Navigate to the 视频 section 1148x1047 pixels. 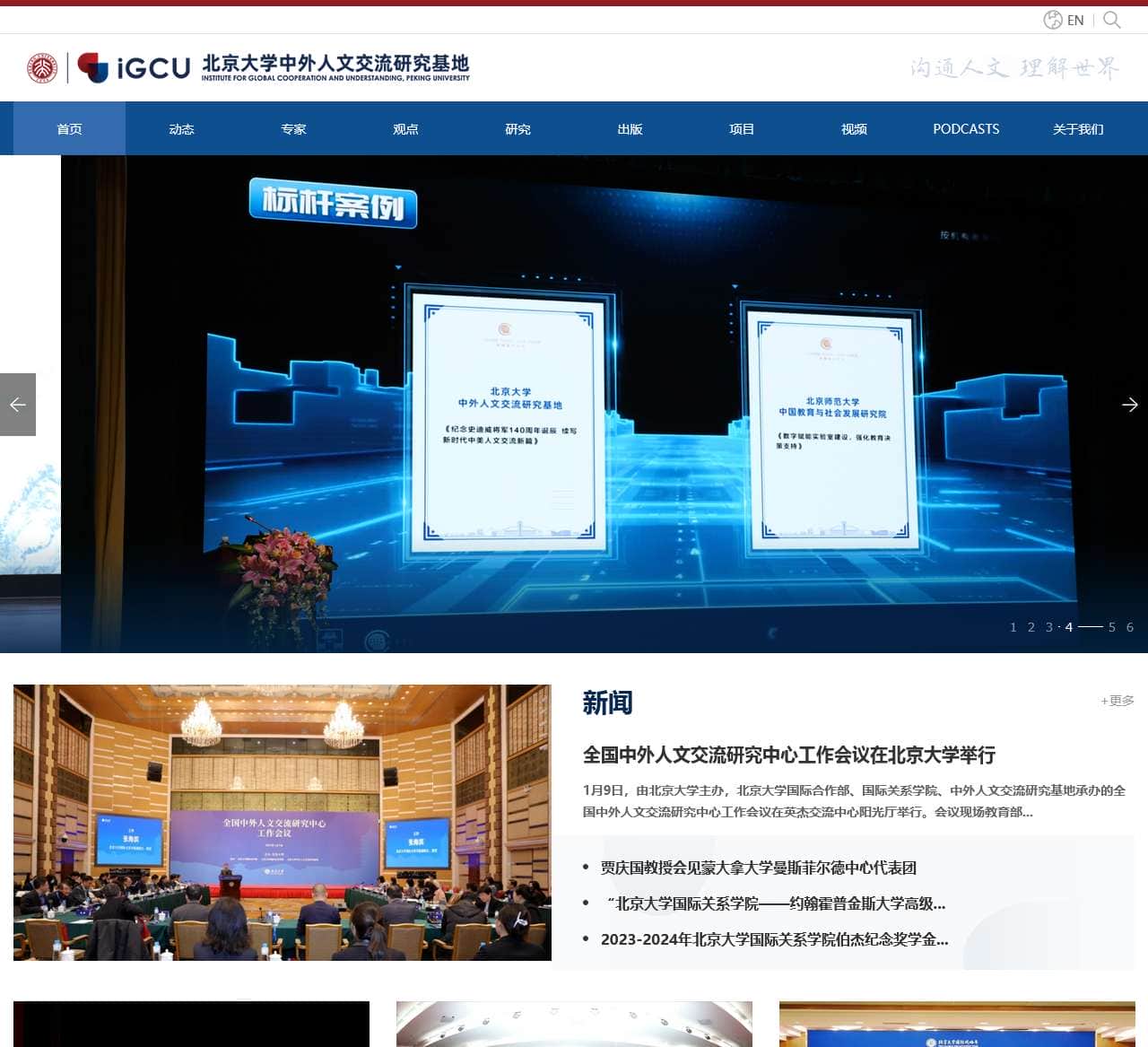click(x=853, y=128)
